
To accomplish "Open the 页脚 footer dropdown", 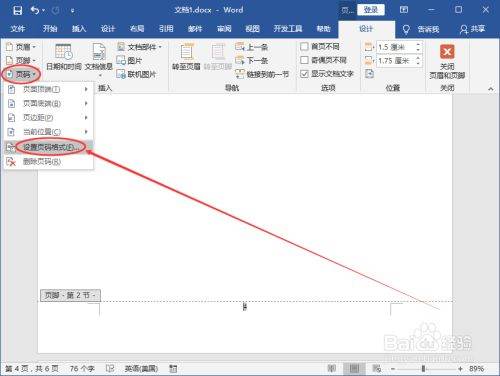I will [21, 60].
